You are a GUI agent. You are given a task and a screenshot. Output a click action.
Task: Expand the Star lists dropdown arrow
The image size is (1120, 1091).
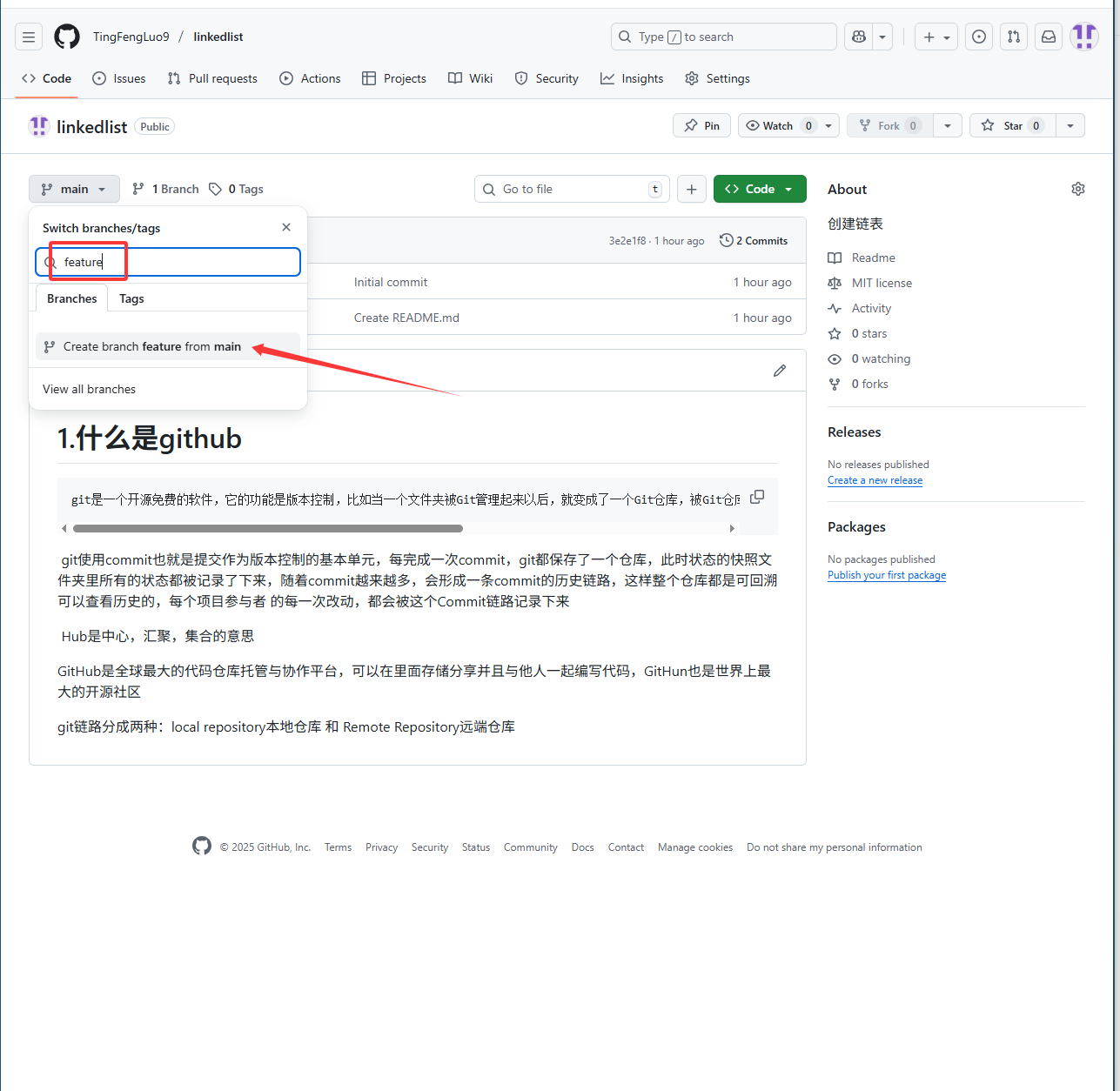point(1070,126)
